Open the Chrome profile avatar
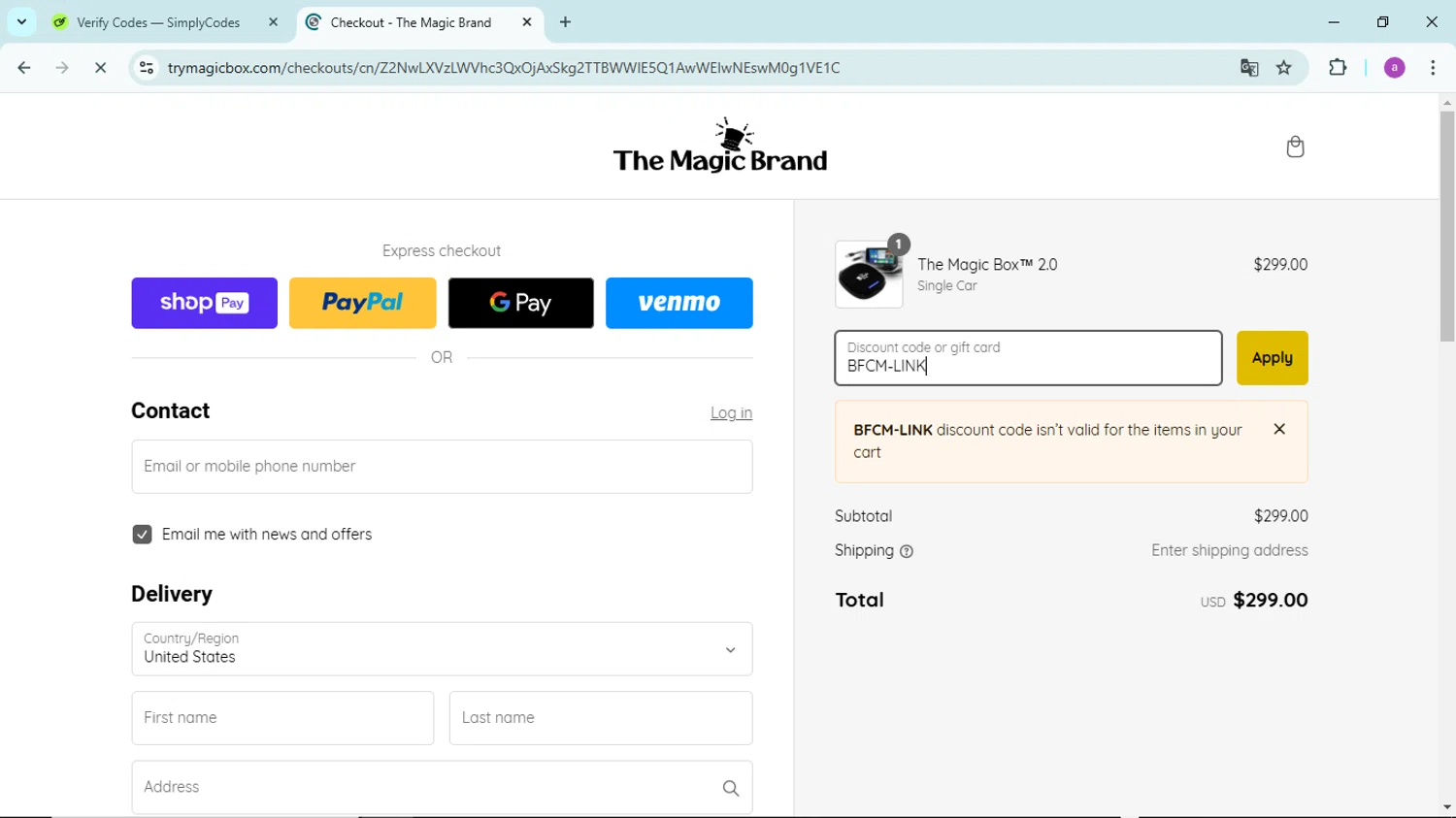Viewport: 1456px width, 818px height. (x=1395, y=68)
